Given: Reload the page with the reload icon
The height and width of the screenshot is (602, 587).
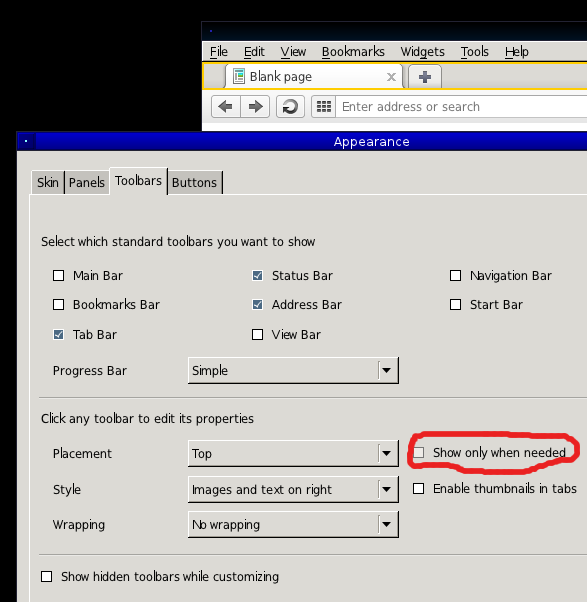Looking at the screenshot, I should (290, 106).
